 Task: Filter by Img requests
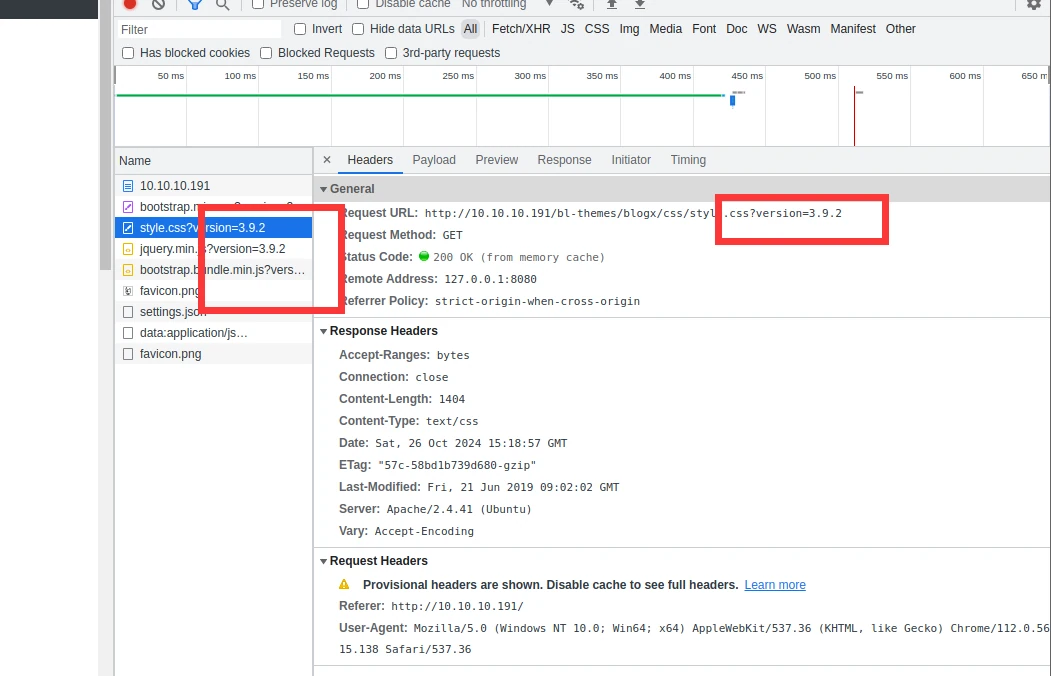point(629,29)
